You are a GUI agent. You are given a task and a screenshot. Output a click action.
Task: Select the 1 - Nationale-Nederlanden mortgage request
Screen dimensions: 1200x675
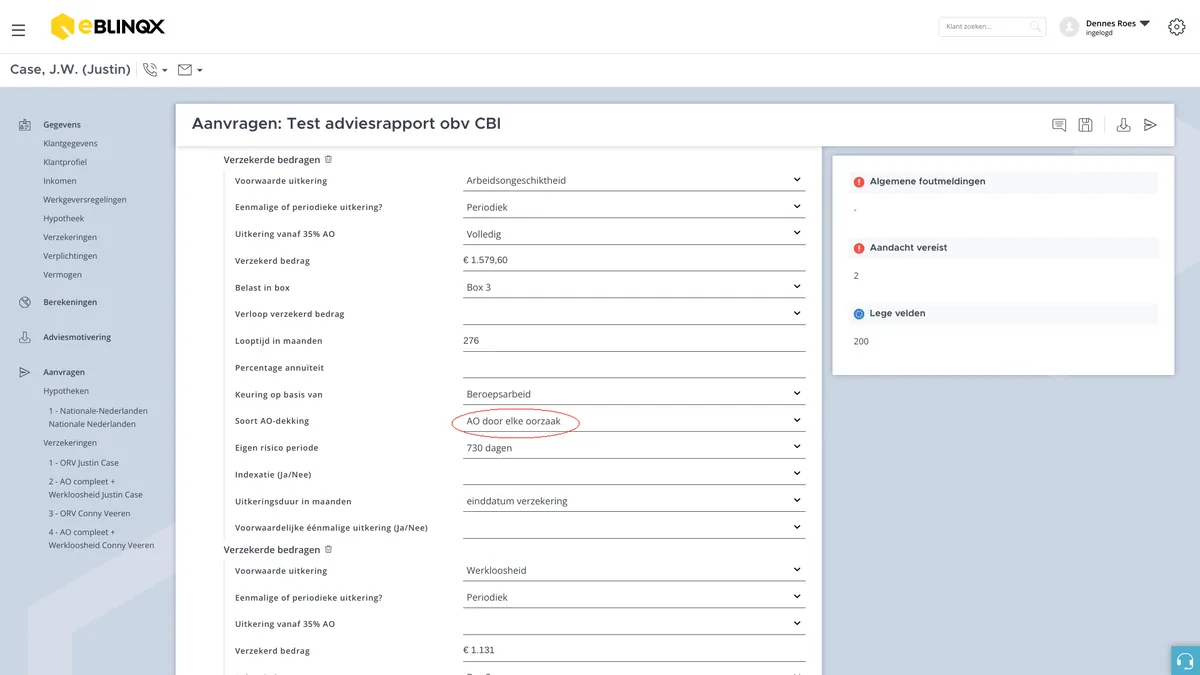[x=98, y=418]
